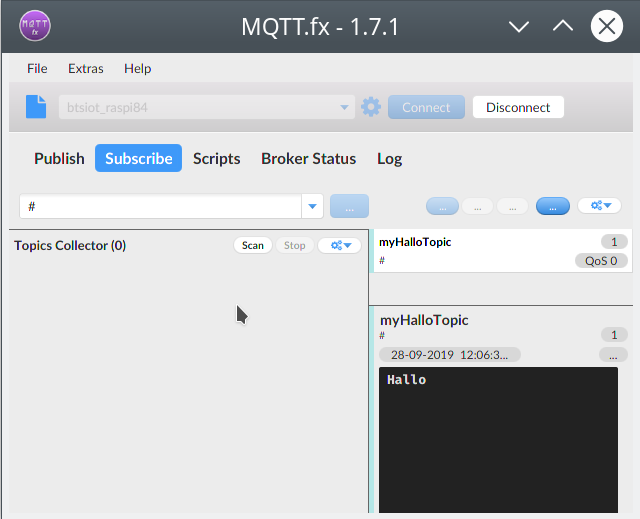This screenshot has width=640, height=519.
Task: Select the myHalloTopic subscription list entry
Action: click(501, 251)
